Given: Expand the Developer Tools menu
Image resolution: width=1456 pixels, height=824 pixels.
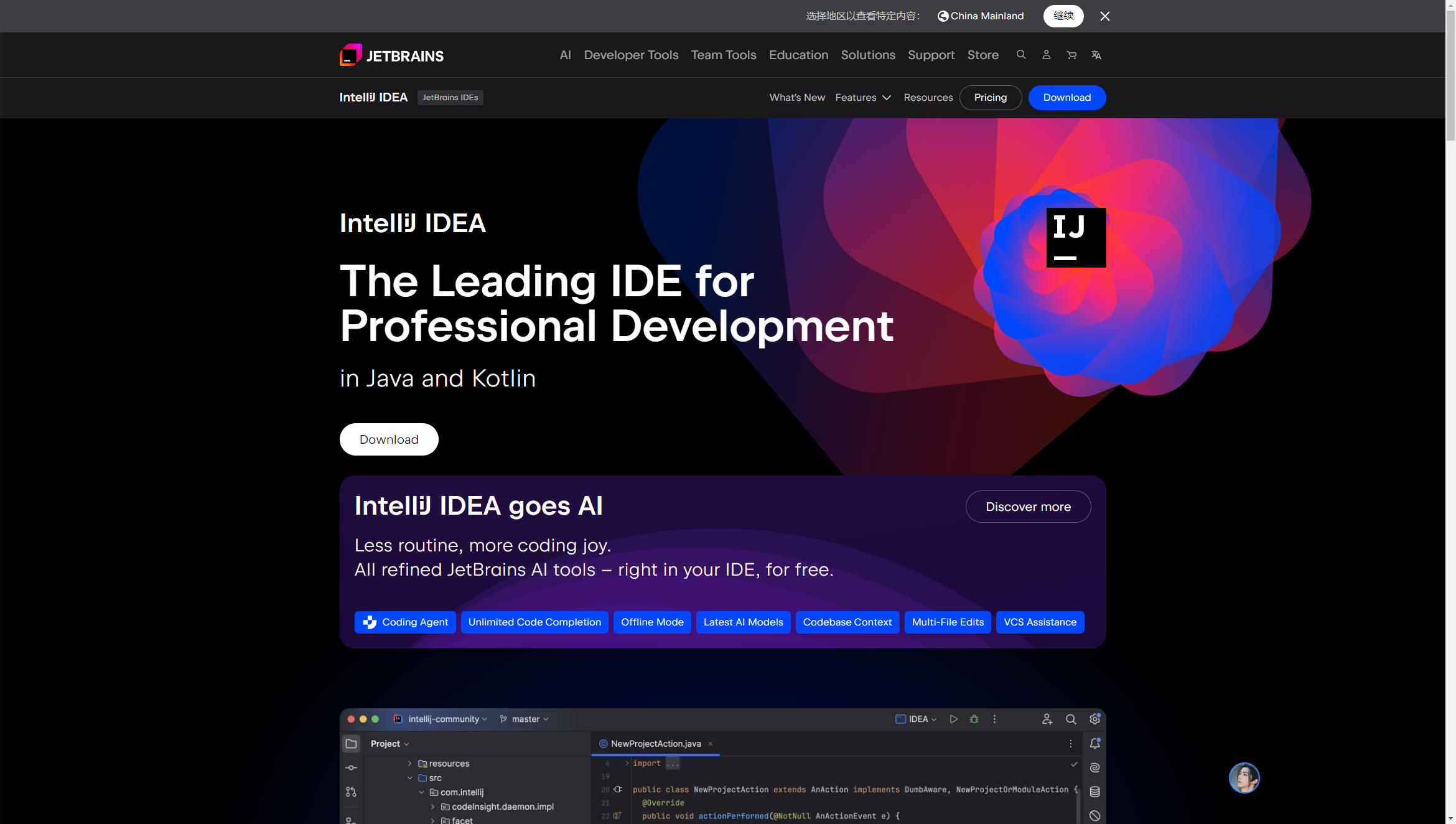Looking at the screenshot, I should 631,55.
